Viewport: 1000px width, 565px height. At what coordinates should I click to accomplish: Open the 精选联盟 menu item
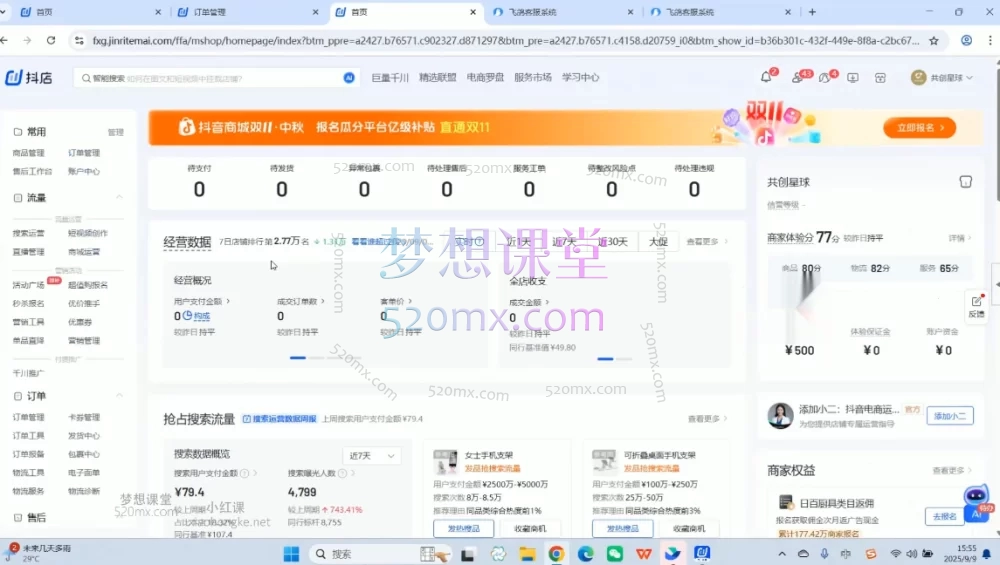tap(438, 77)
